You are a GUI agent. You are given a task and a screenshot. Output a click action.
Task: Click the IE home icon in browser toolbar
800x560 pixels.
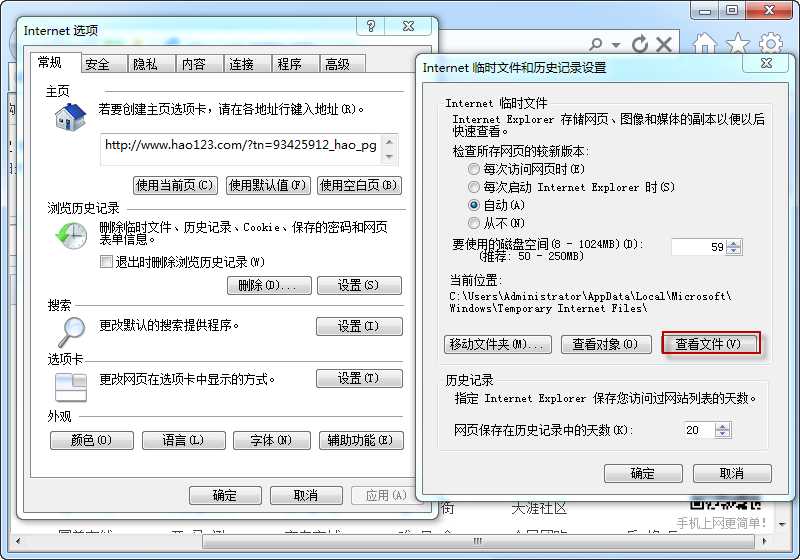pos(705,43)
